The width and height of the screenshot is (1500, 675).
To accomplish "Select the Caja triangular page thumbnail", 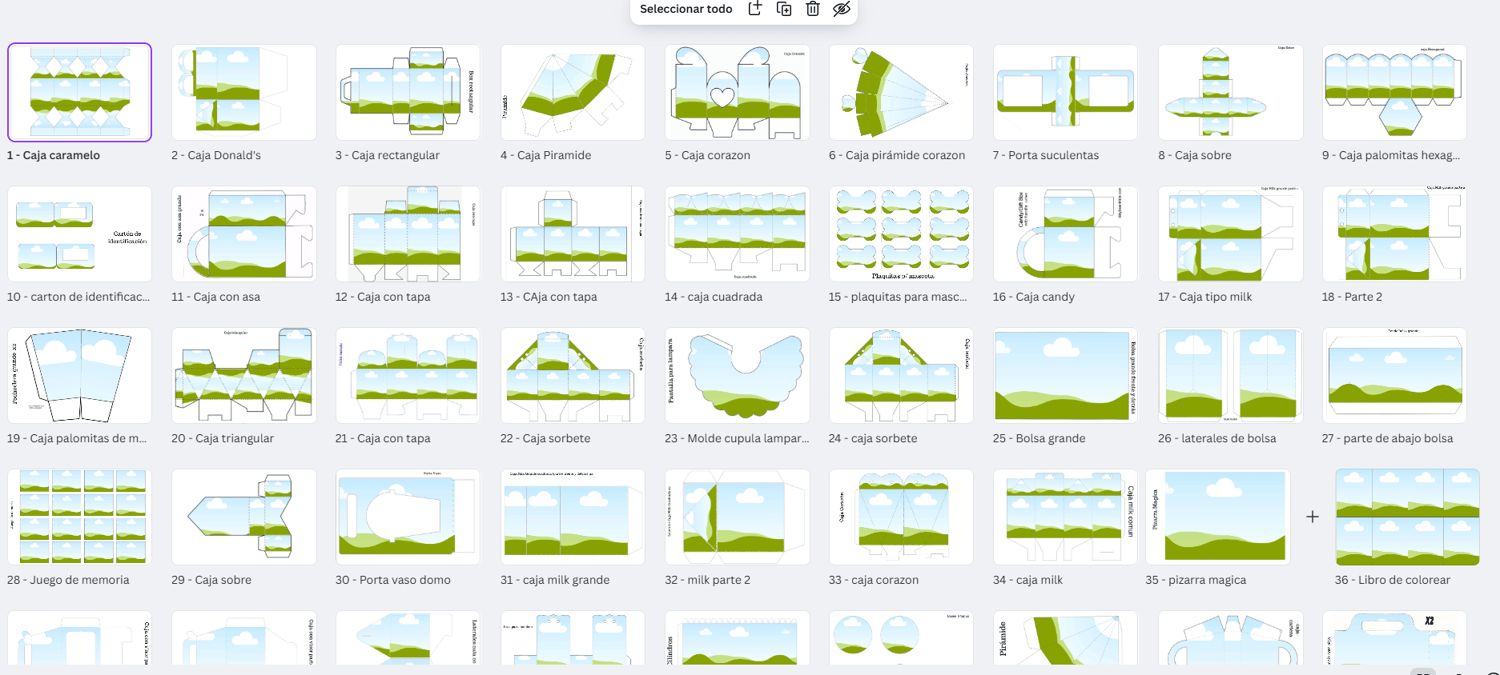I will coord(244,375).
